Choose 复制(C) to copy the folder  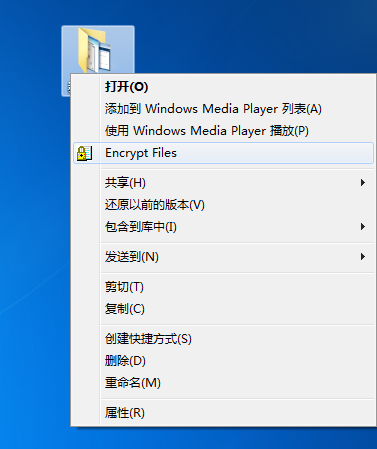[223, 309]
